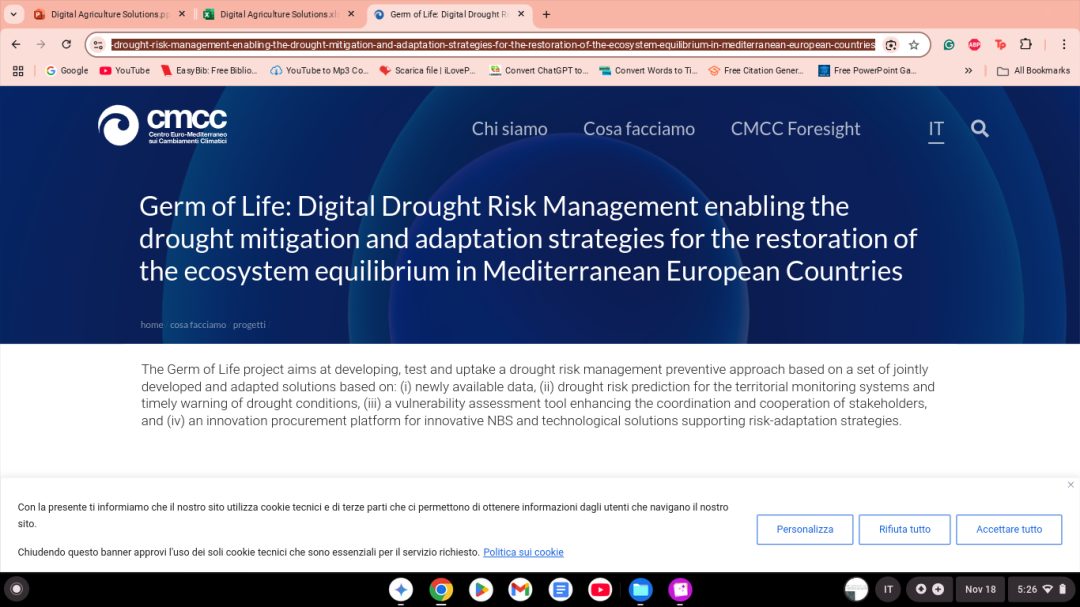Open ChromeOS launcher circle button
Screen dimensions: 1080x607
(17, 589)
